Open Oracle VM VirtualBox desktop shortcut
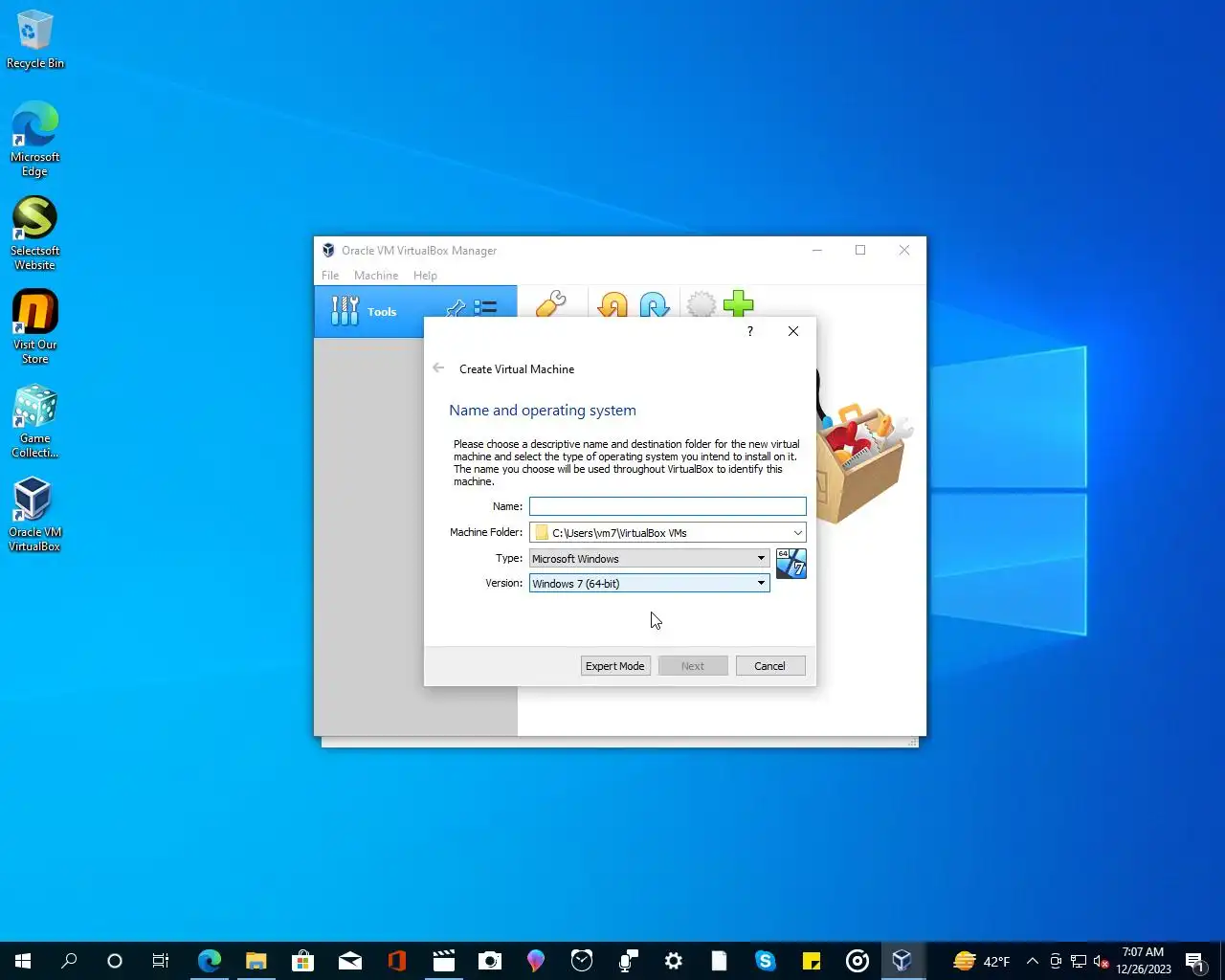The height and width of the screenshot is (980, 1225). [35, 514]
